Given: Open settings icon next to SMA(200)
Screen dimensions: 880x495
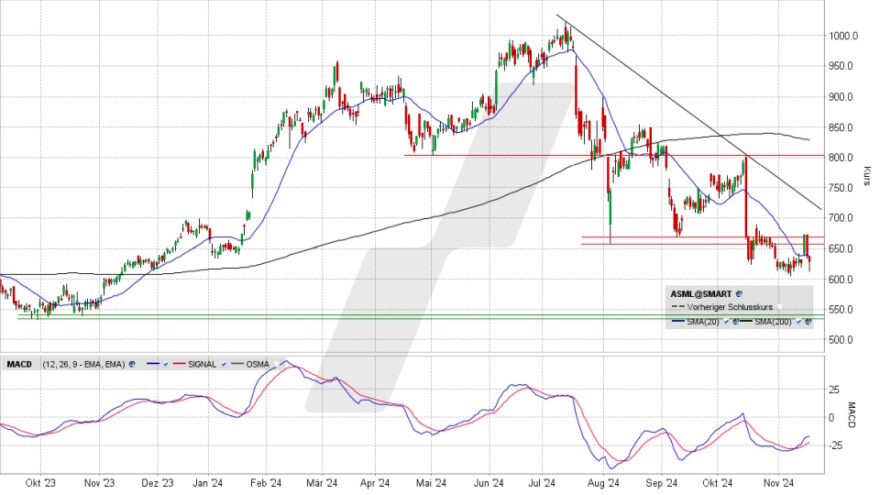Looking at the screenshot, I should click(807, 322).
